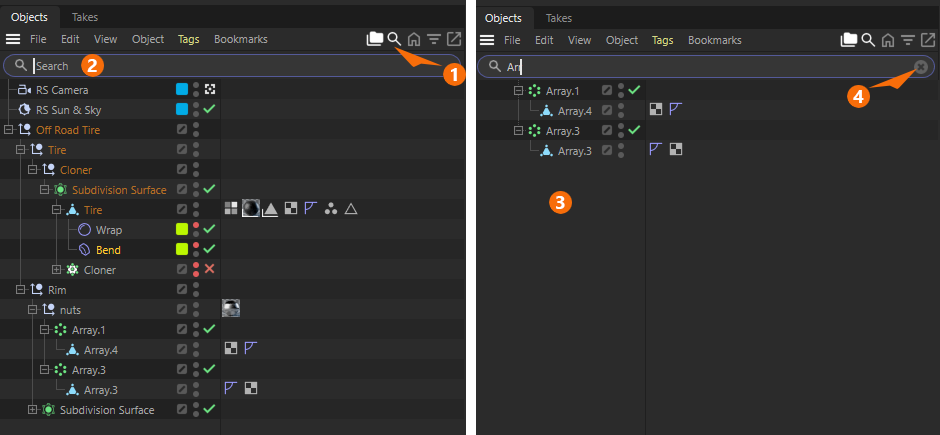Select the Phong tag on the Tire polygon row
The height and width of the screenshot is (435, 940).
click(x=310, y=209)
